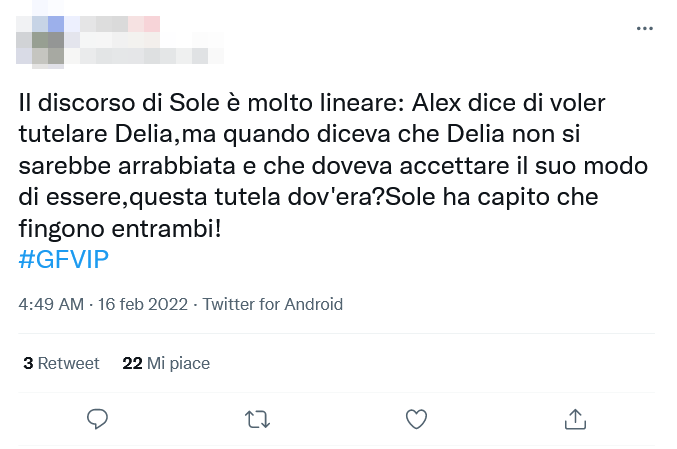This screenshot has height=449, width=677.
Task: Like the tweet with the heart icon
Action: (x=416, y=417)
